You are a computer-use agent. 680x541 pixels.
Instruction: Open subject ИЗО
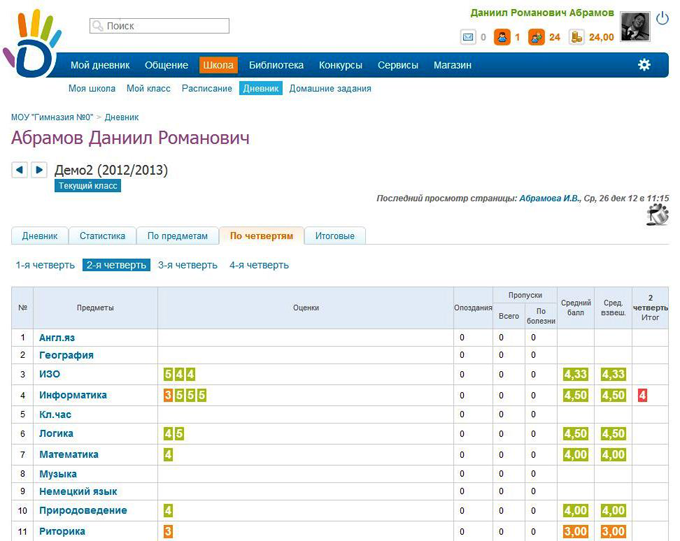click(49, 374)
